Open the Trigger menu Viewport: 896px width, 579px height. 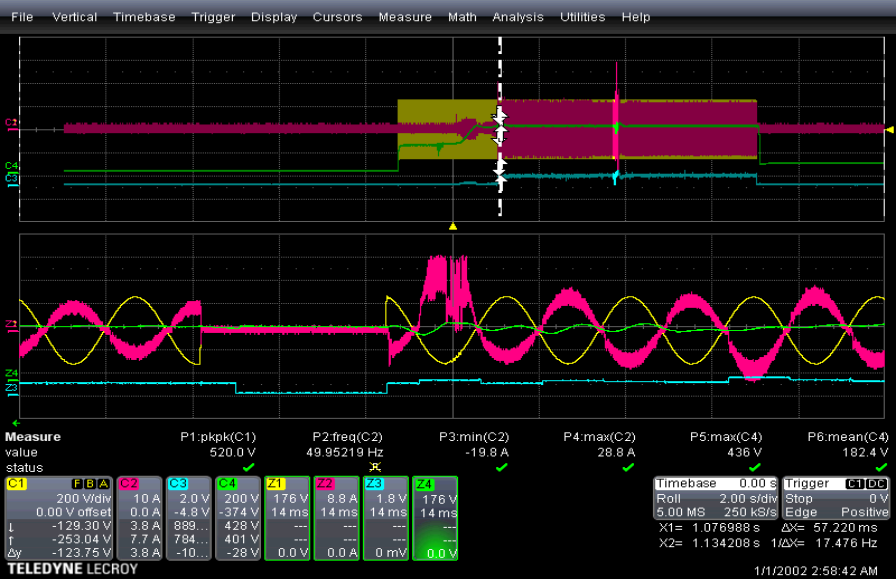213,17
